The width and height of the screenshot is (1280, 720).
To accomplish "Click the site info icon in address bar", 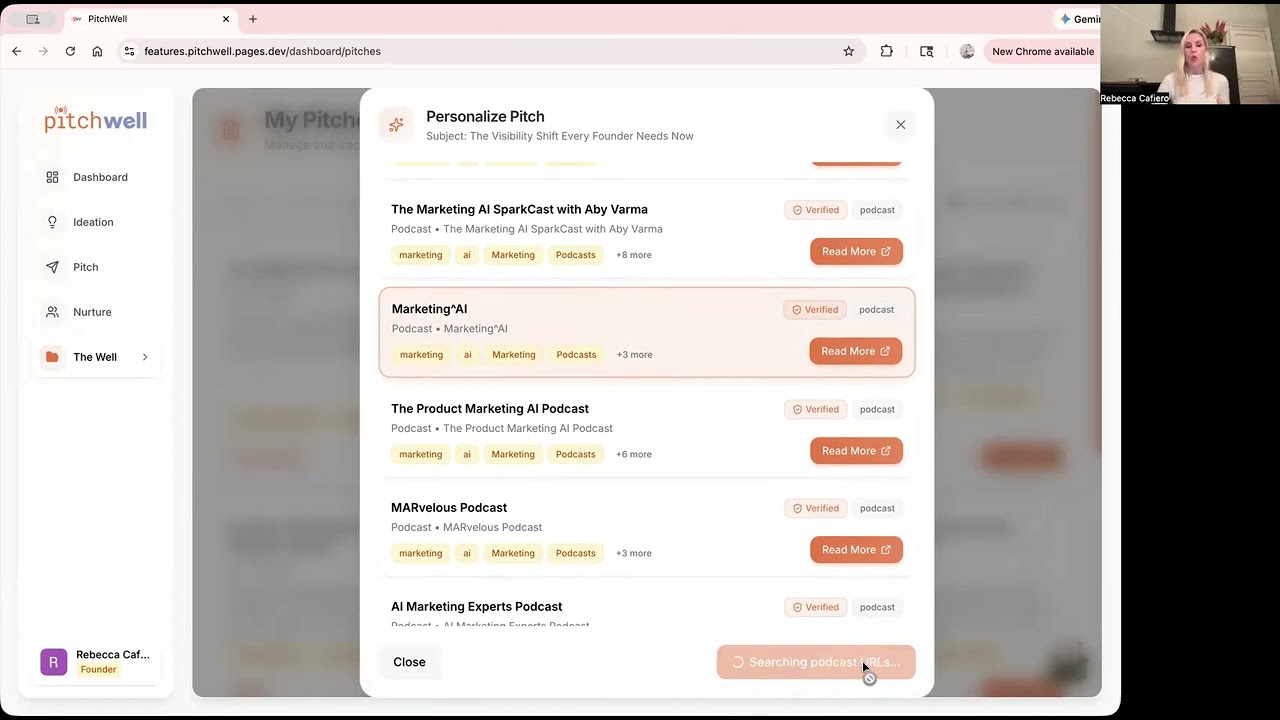I will (128, 51).
